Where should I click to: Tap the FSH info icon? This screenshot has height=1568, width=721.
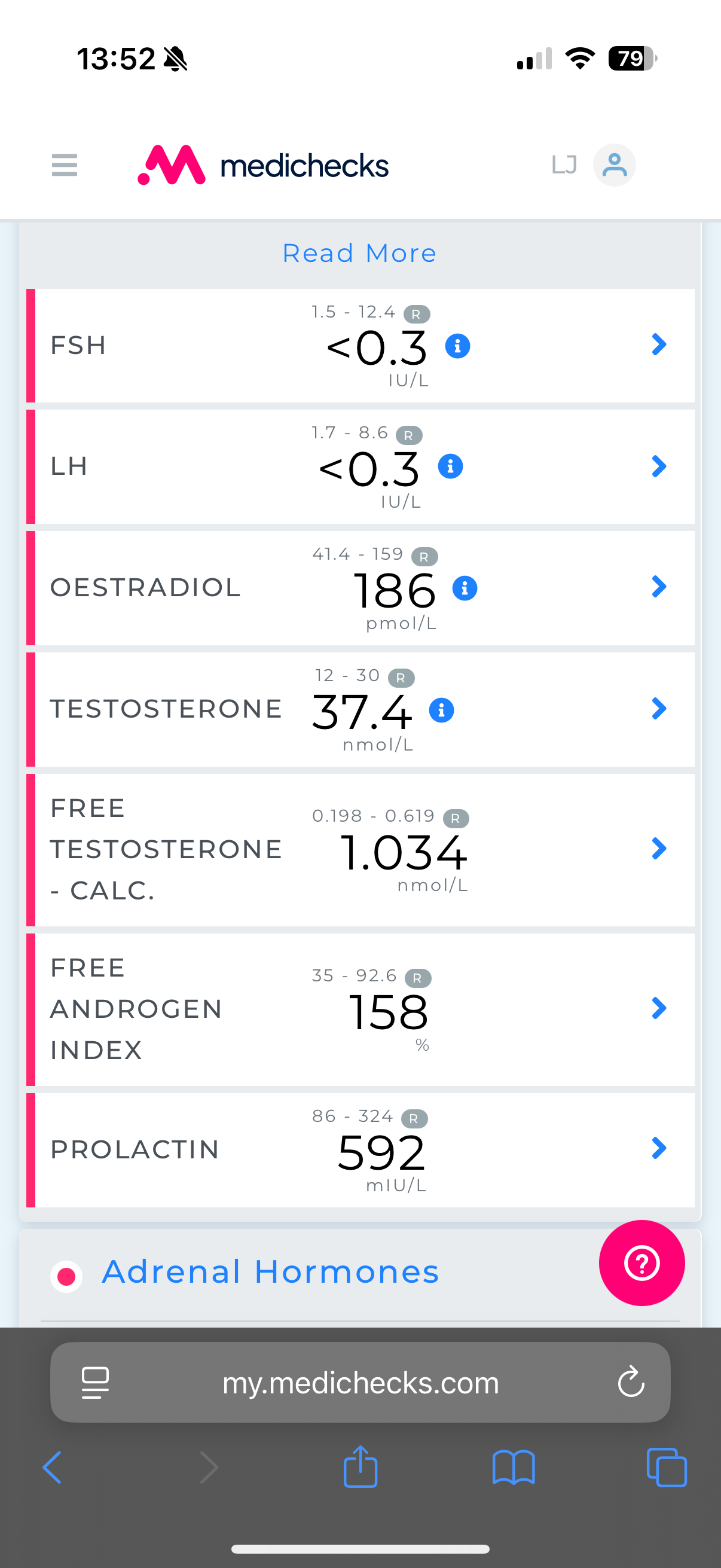pos(457,346)
